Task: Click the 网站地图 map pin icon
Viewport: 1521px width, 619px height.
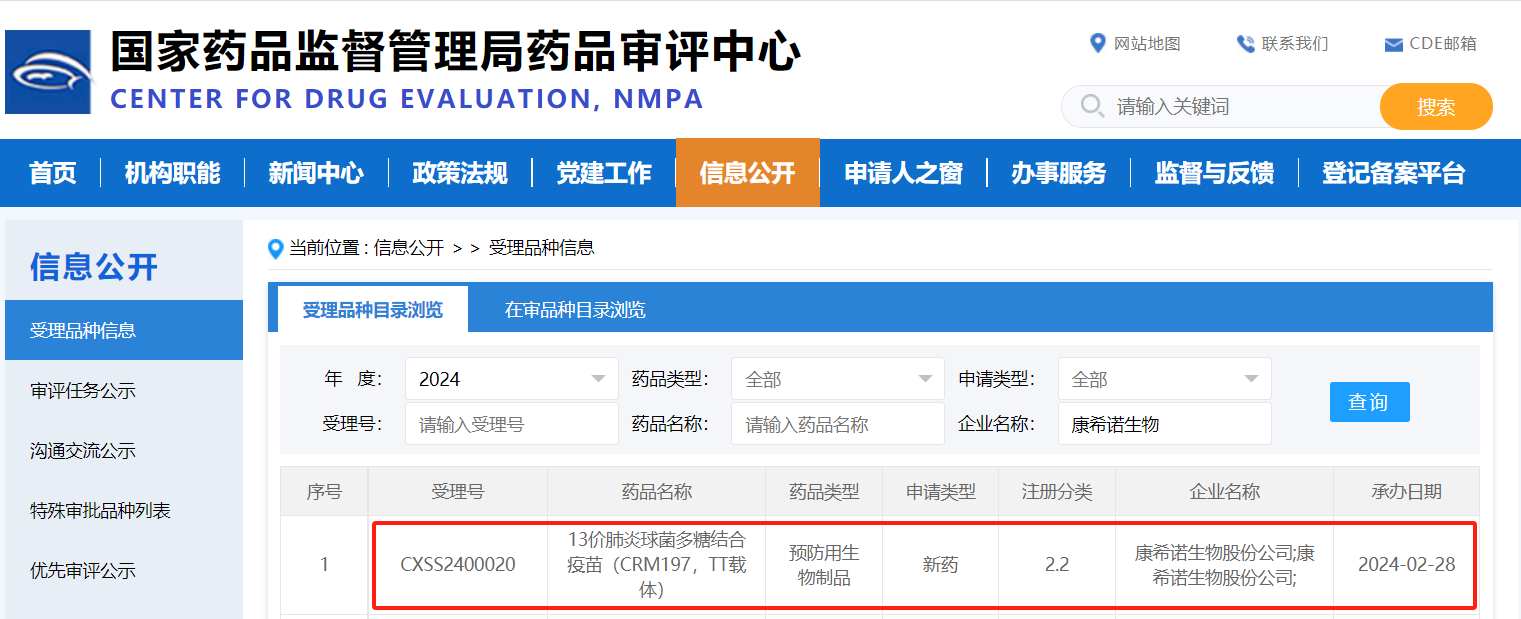Action: click(1097, 43)
